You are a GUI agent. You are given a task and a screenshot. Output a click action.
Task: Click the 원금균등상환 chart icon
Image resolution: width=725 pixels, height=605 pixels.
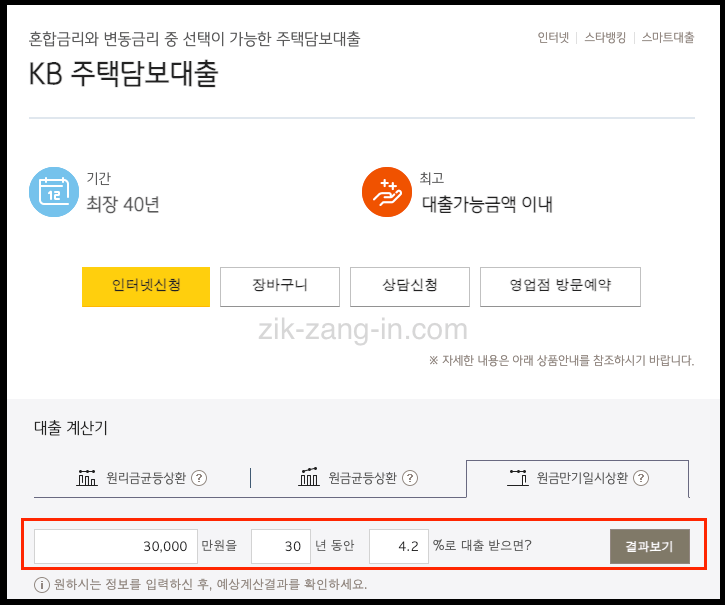(309, 477)
